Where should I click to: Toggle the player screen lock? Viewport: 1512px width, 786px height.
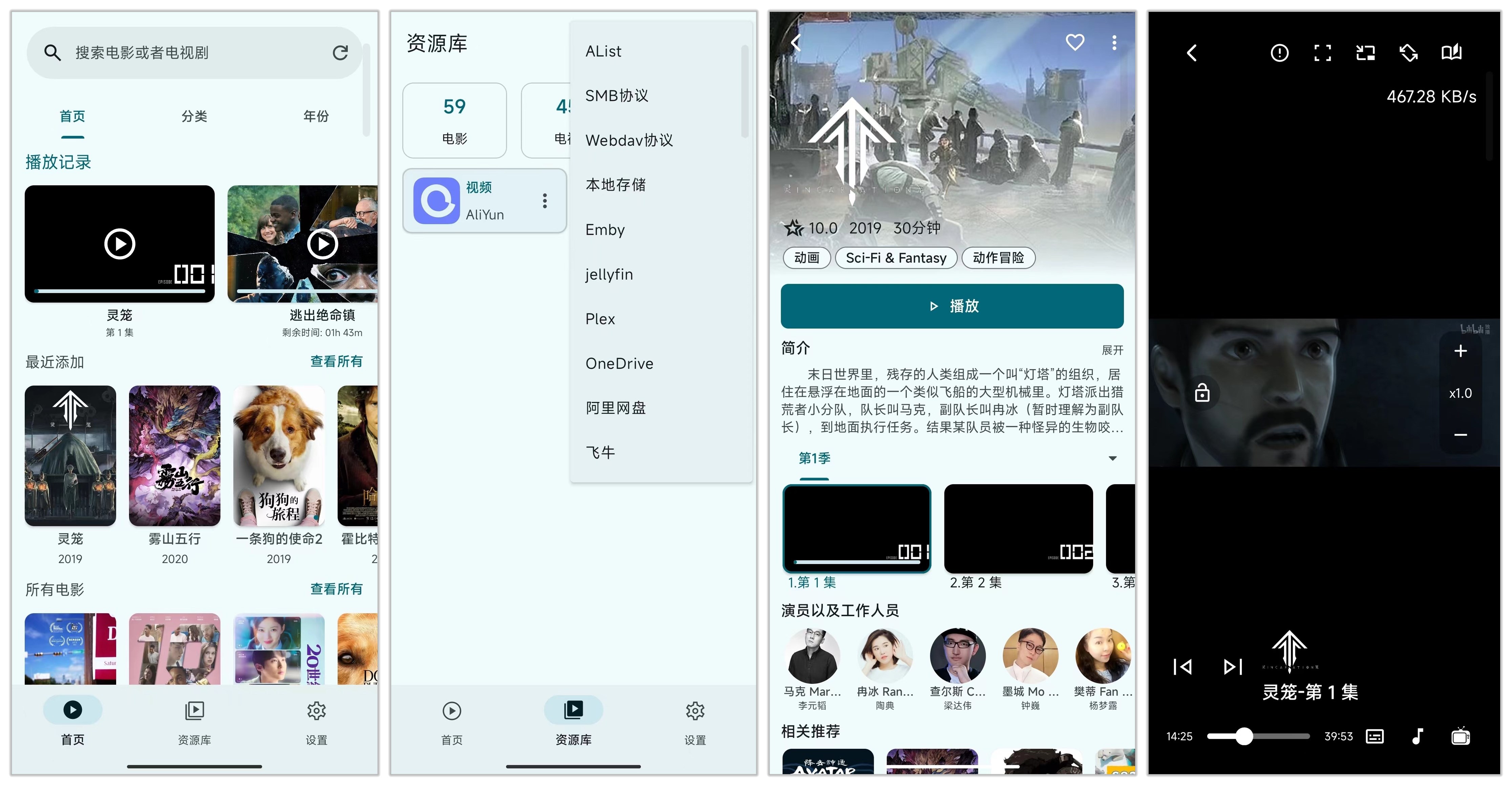tap(1202, 392)
